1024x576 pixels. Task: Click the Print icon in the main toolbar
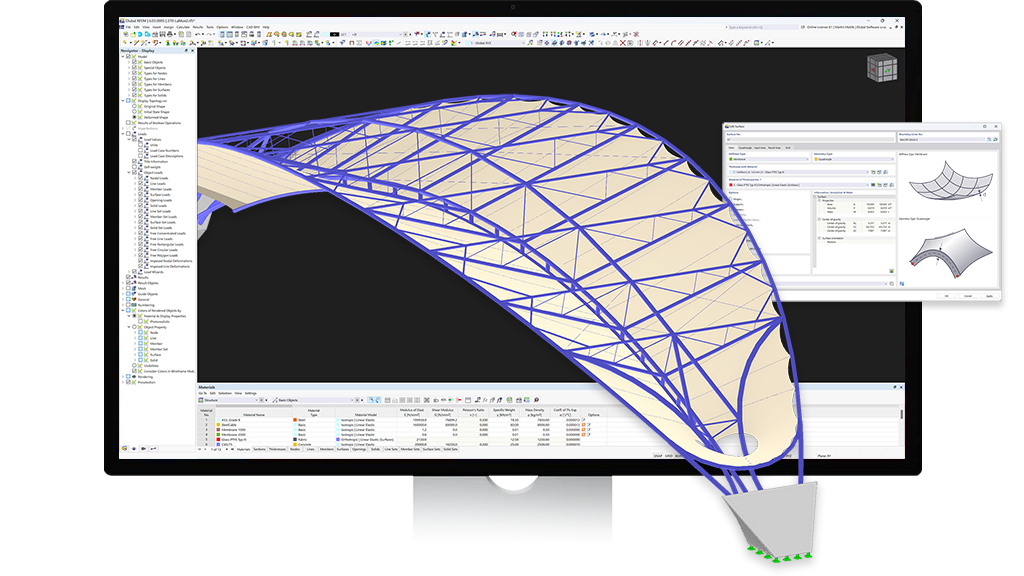point(170,34)
